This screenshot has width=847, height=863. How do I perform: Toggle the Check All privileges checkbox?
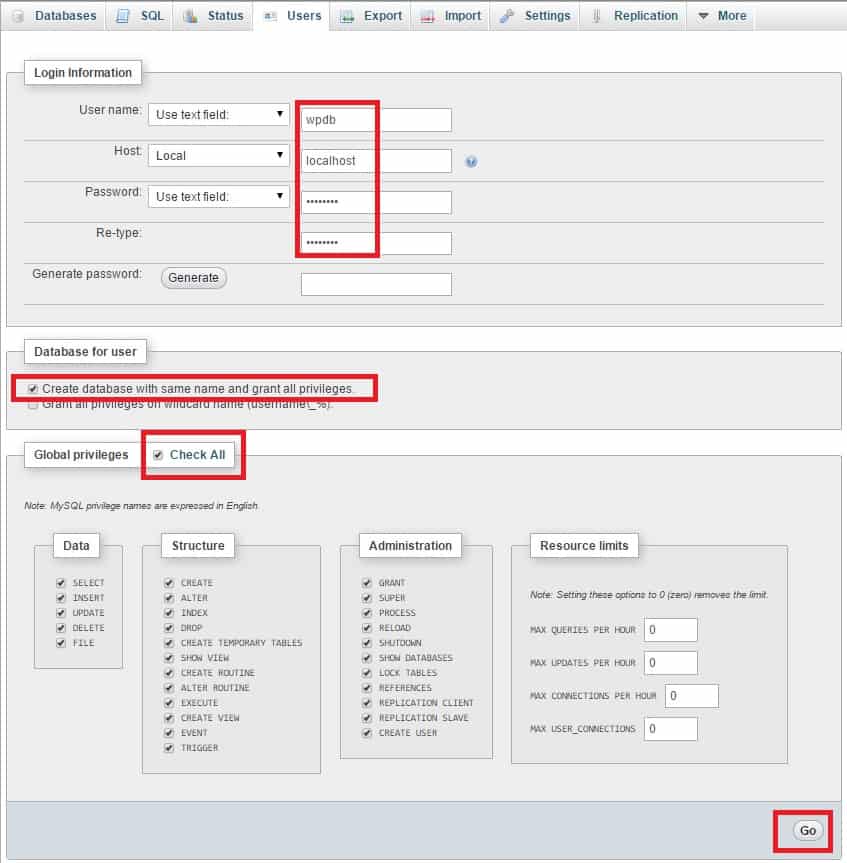pos(158,455)
